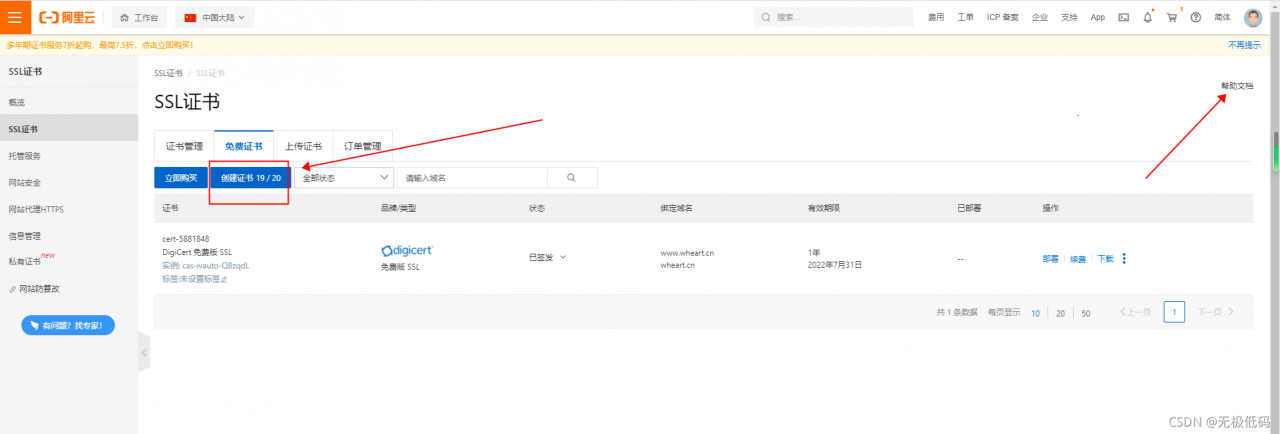Screen dimensions: 1280x434
Task: Edit tag with pencil icon on cert-5881848
Action: [x=224, y=279]
